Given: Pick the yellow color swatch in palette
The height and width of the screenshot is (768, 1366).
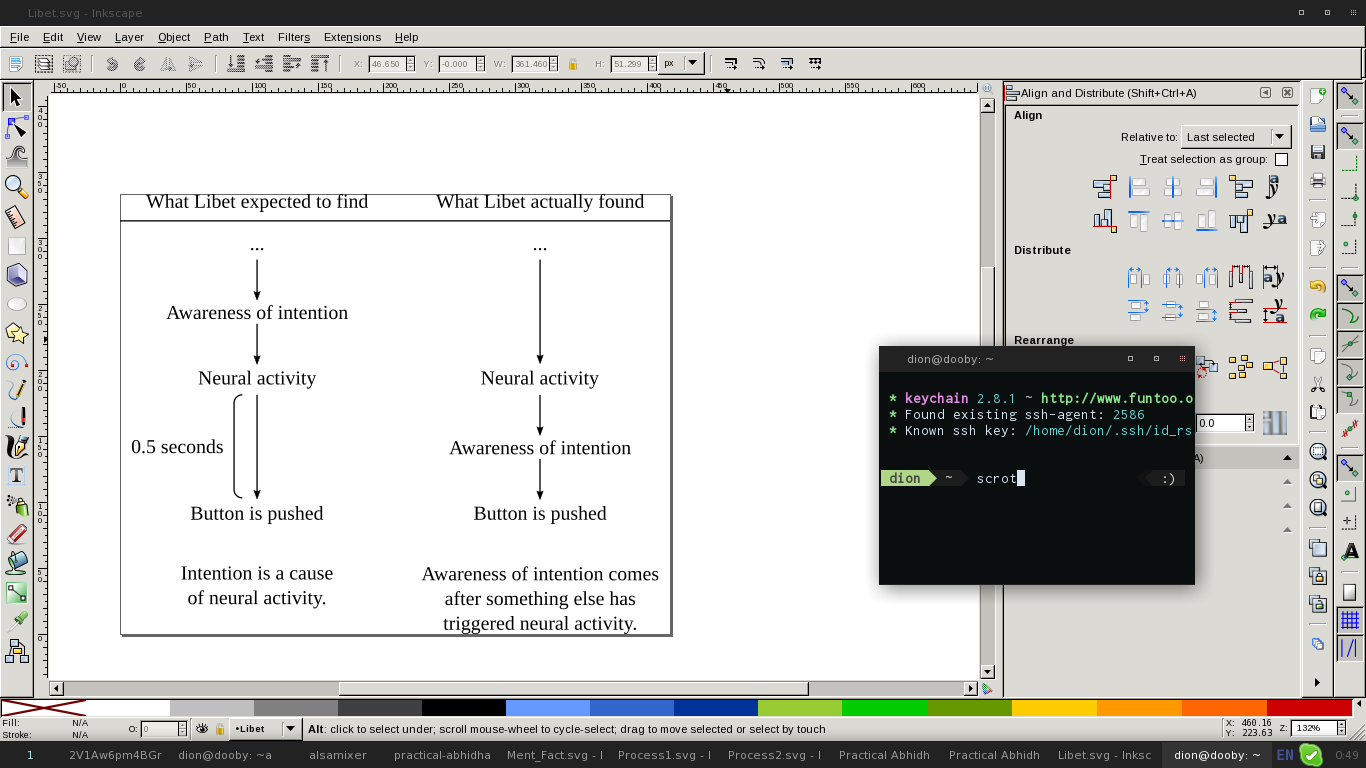Looking at the screenshot, I should (x=1054, y=708).
